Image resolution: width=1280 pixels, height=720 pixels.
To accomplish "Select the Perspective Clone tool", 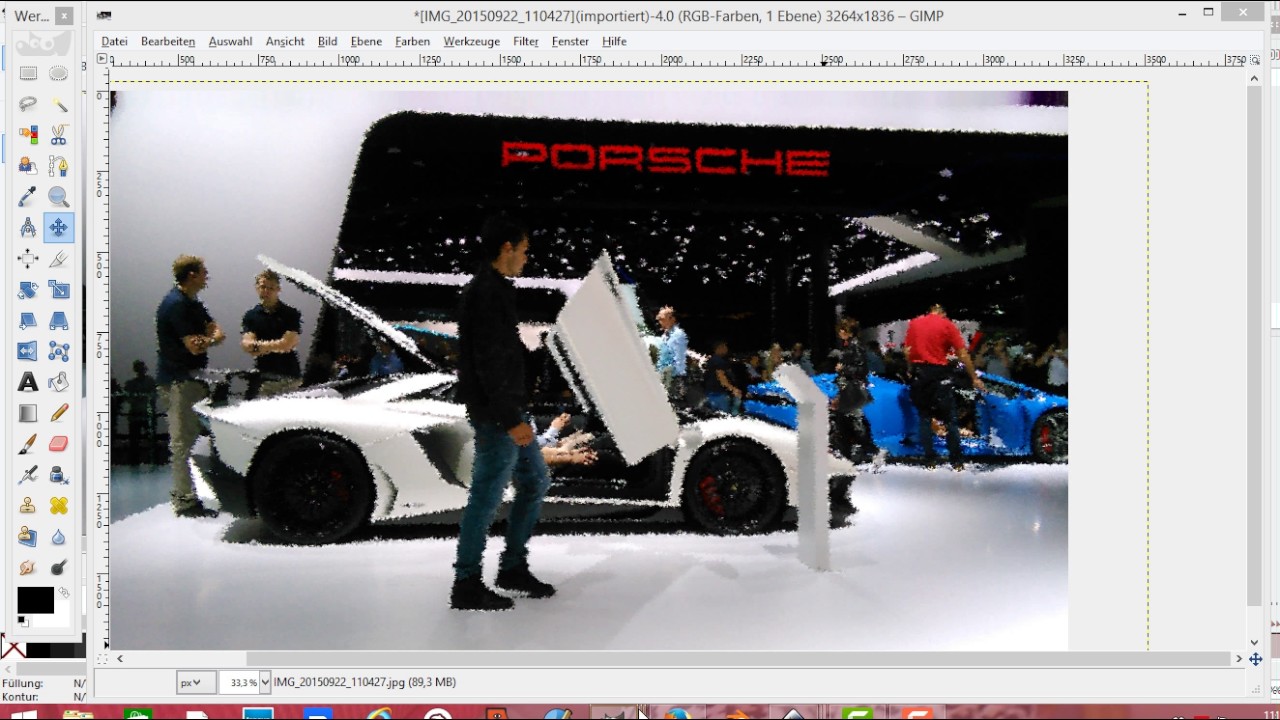I will pos(28,537).
